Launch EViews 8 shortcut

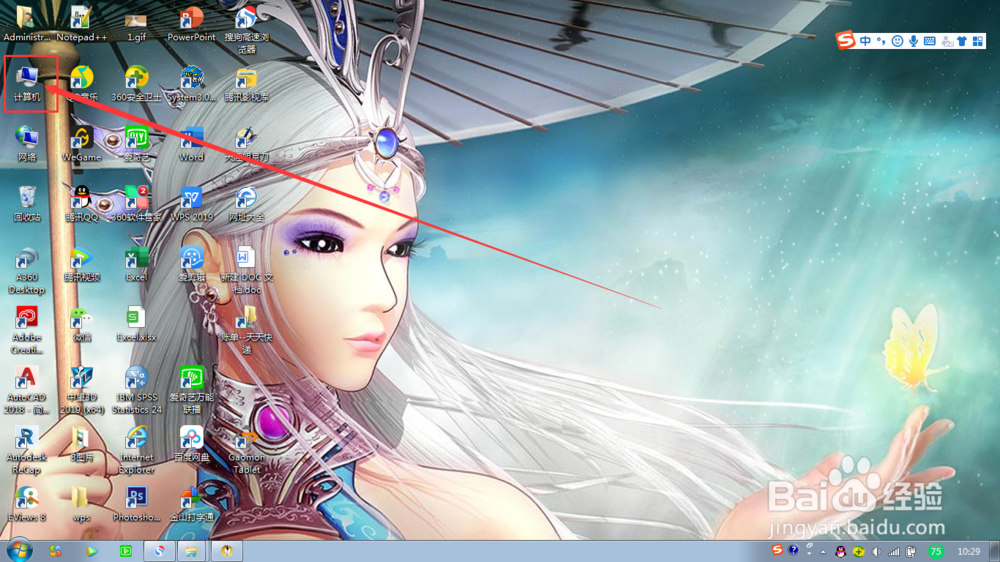pyautogui.click(x=27, y=504)
